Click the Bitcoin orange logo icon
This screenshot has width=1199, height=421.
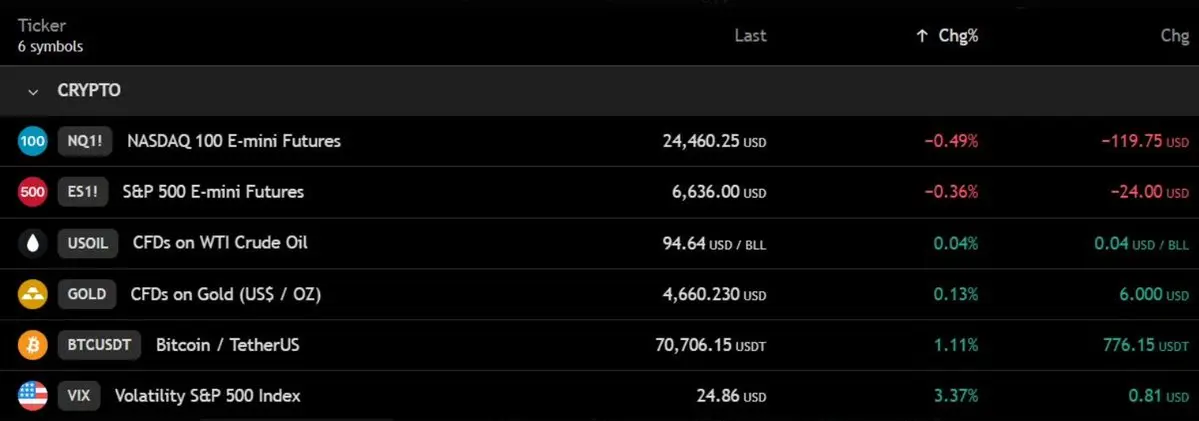coord(33,345)
